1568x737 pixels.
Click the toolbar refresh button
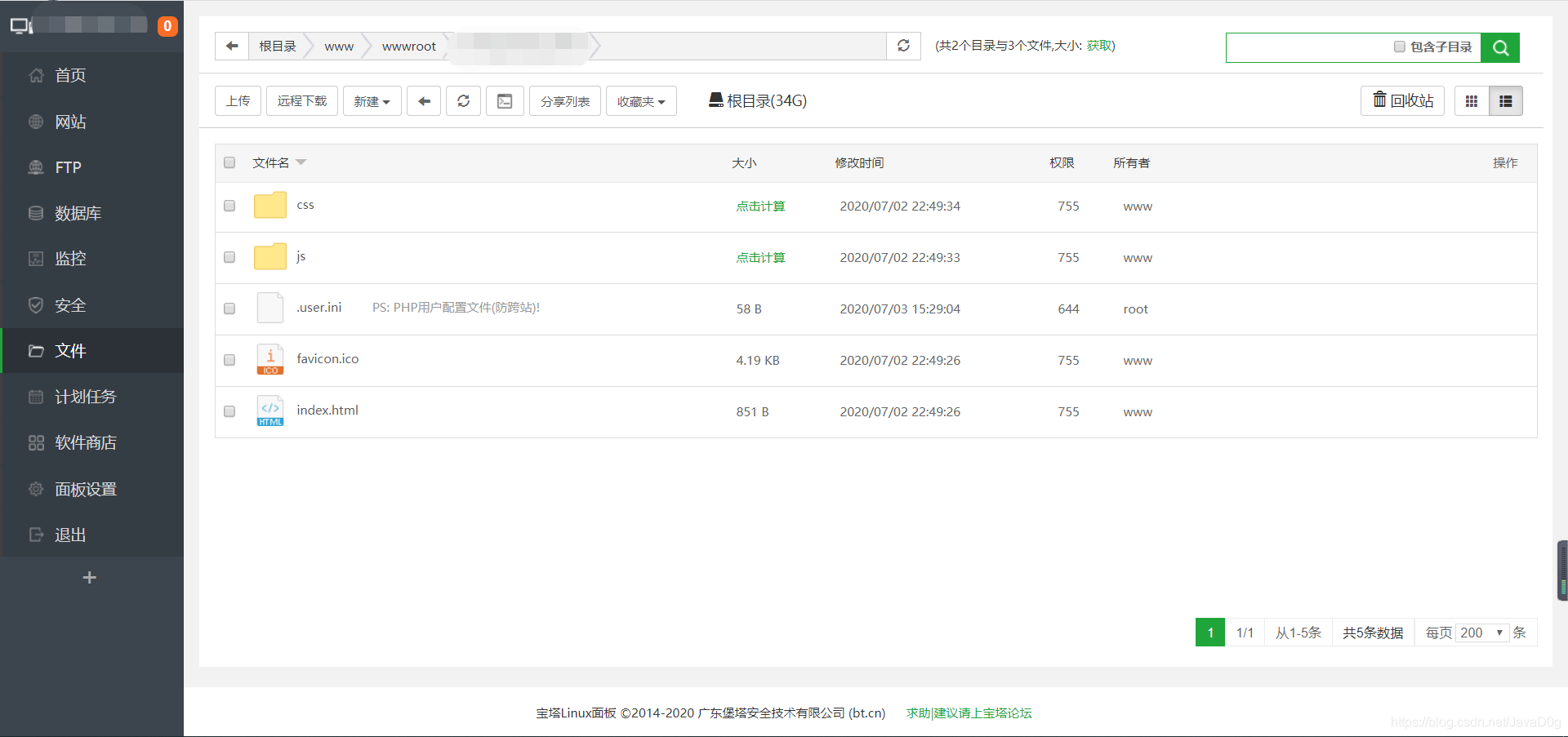(x=463, y=101)
